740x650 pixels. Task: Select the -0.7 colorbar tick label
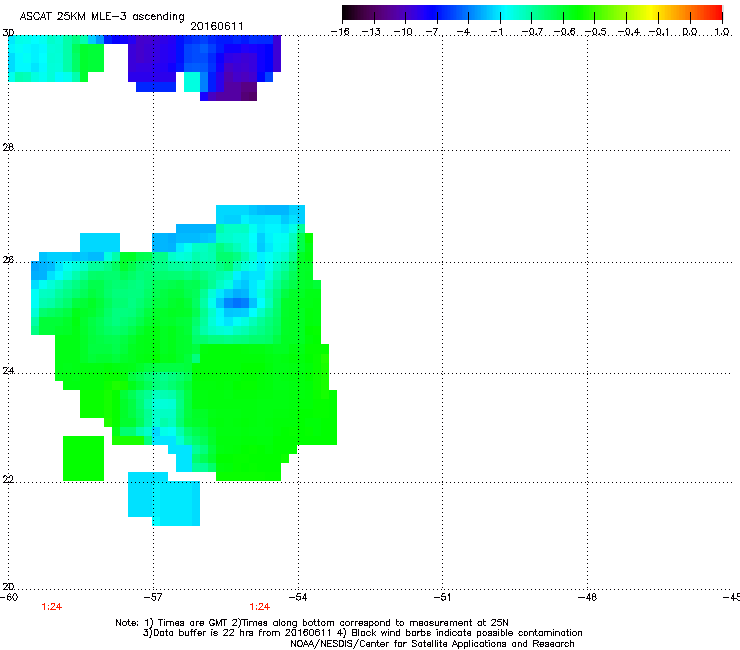532,32
